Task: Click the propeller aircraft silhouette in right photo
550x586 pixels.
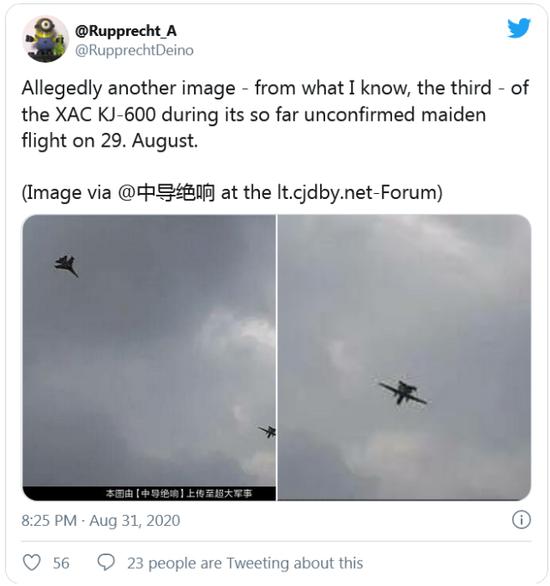Action: (403, 392)
